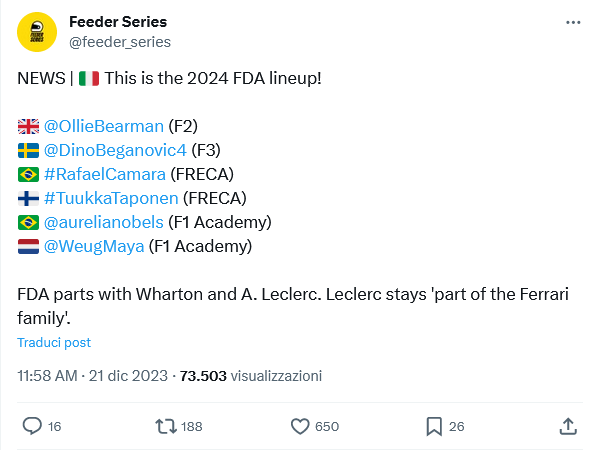Viewport: 598px width, 450px height.
Task: Click the 650 likes count
Action: click(327, 426)
